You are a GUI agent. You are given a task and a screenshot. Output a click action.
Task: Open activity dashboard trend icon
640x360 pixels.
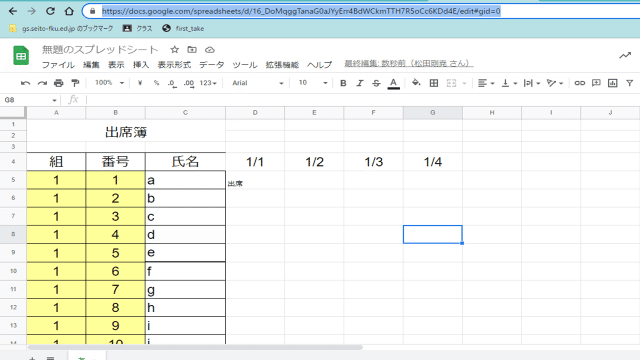(625, 56)
